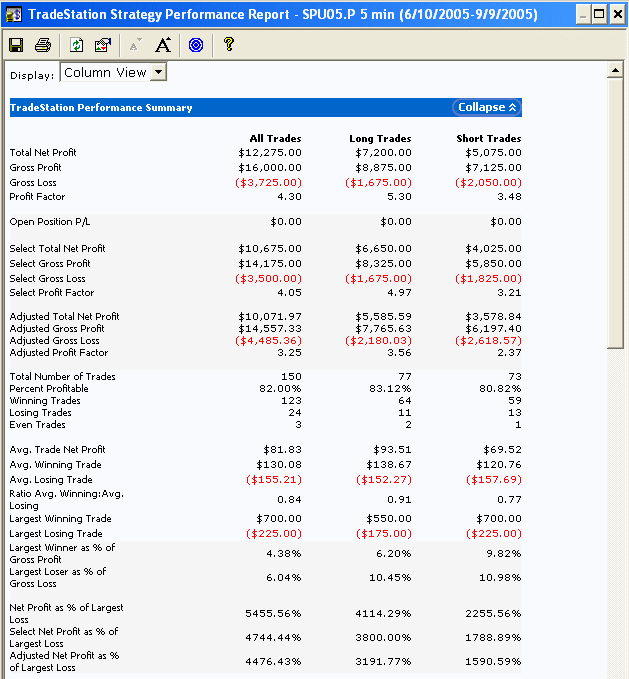Click All Trades column header
Viewport: 629px width, 679px height.
point(275,139)
